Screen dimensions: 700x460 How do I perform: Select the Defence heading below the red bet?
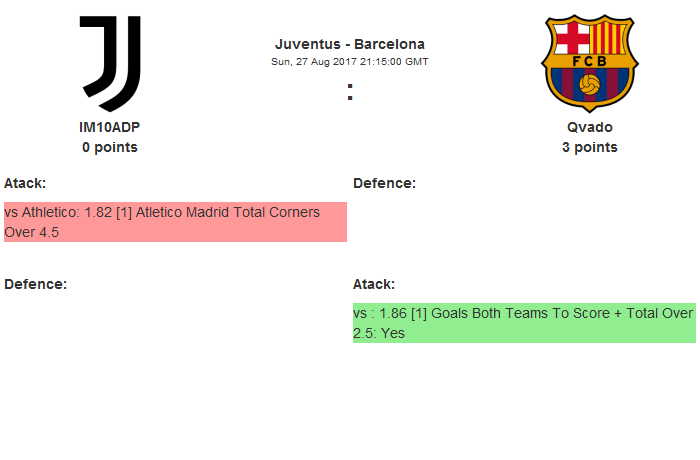click(35, 284)
